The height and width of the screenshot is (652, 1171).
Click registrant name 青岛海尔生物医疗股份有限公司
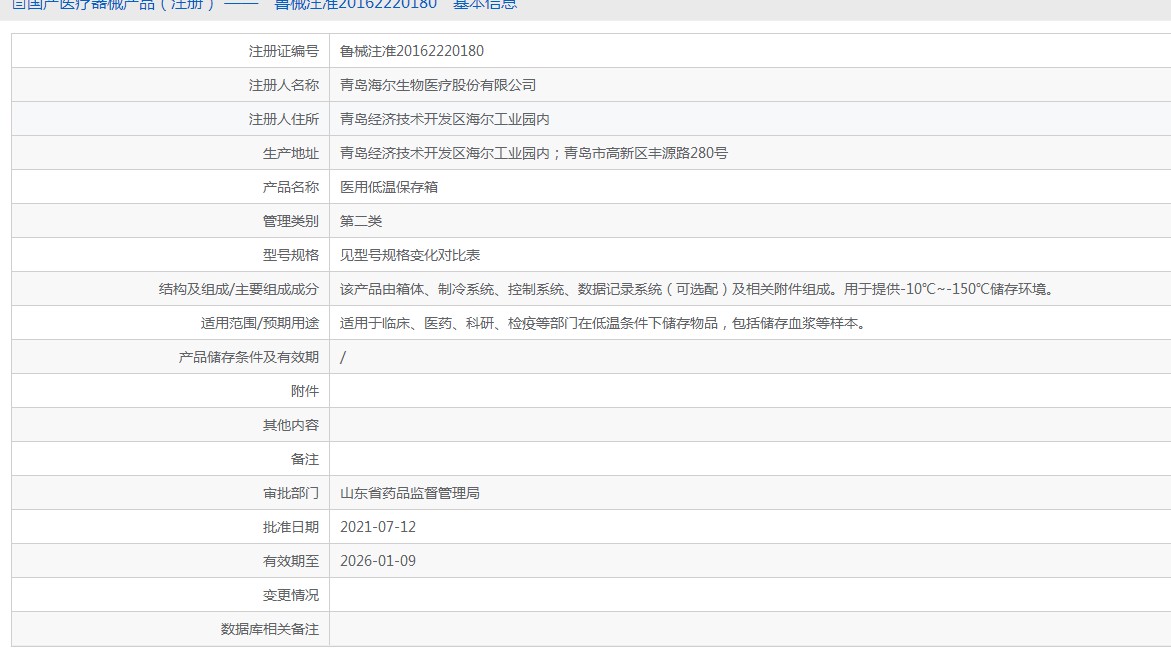point(438,85)
